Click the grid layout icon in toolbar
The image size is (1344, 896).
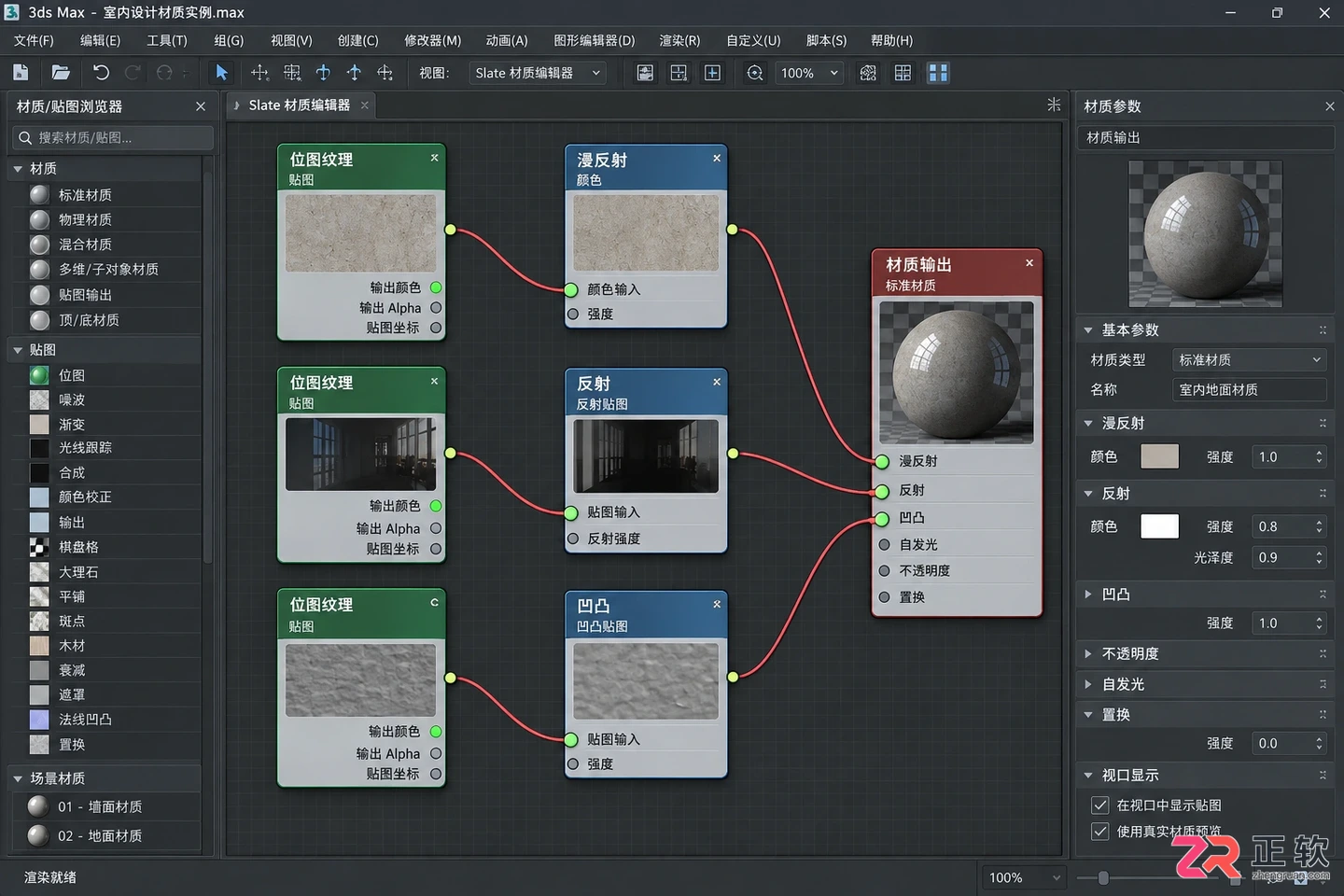coord(903,73)
